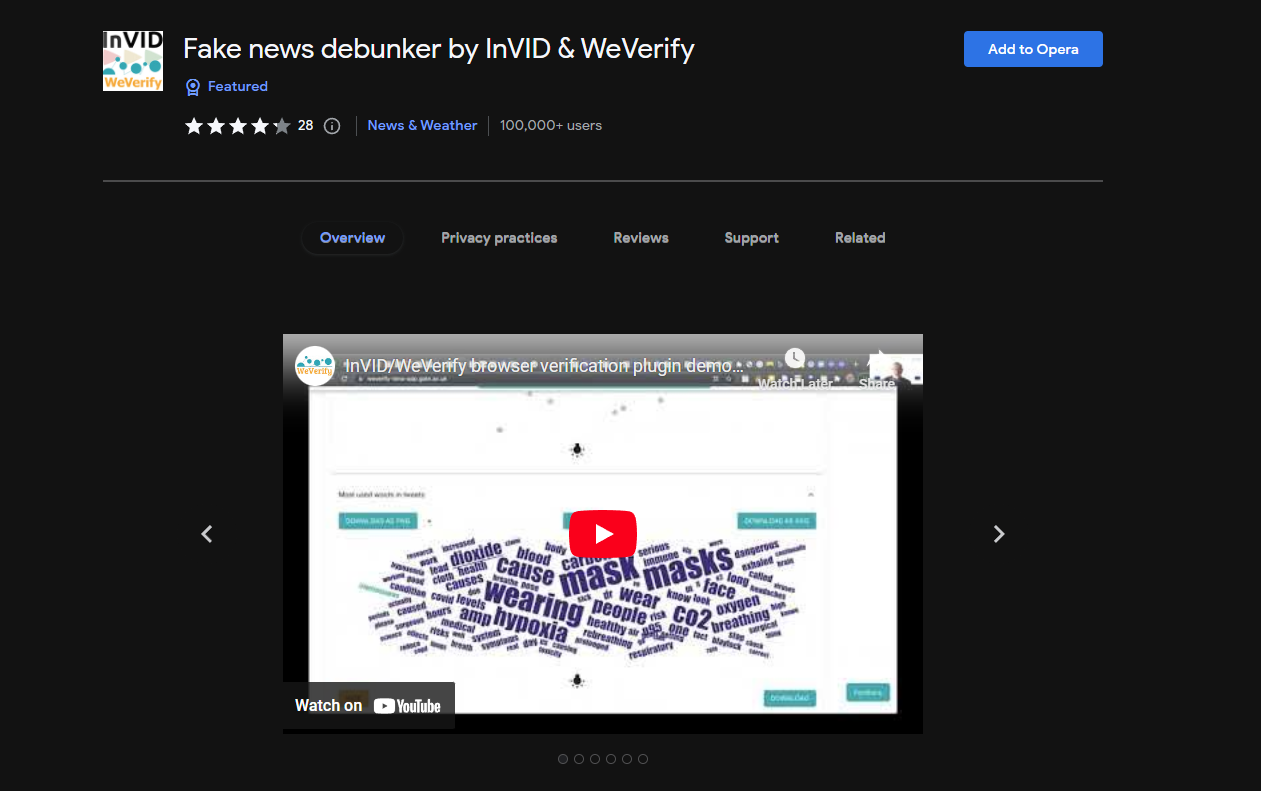This screenshot has width=1261, height=791.
Task: Click the Watch Later clock icon
Action: [795, 360]
